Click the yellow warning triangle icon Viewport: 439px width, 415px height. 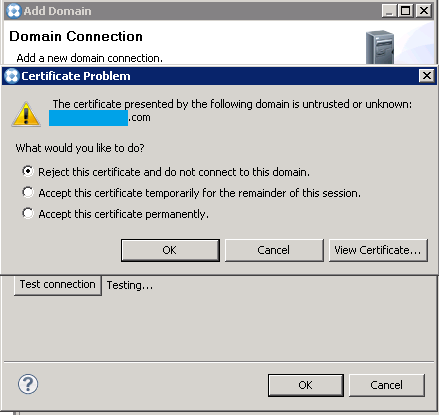point(26,114)
